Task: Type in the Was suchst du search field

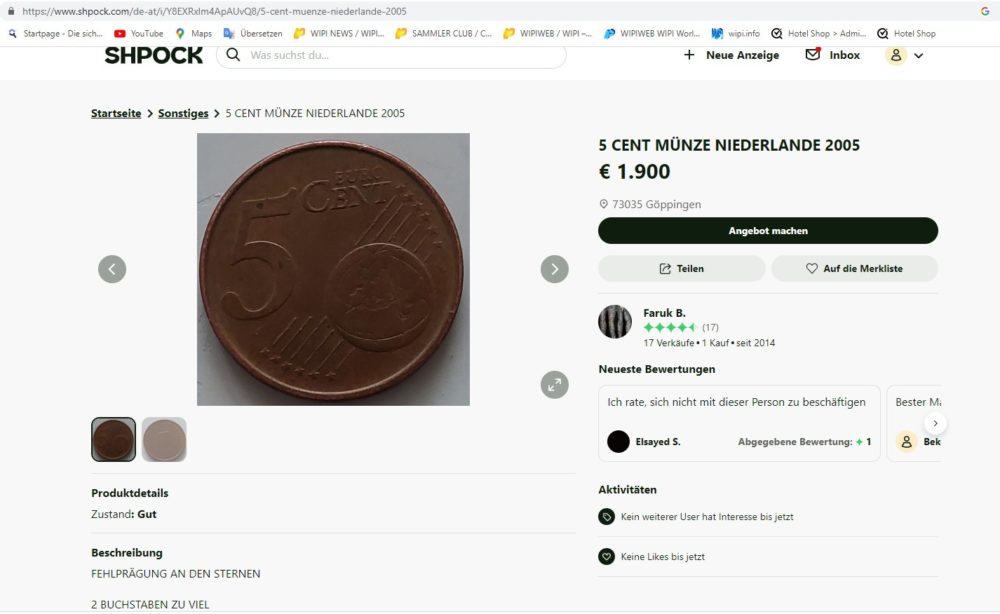Action: coord(400,55)
